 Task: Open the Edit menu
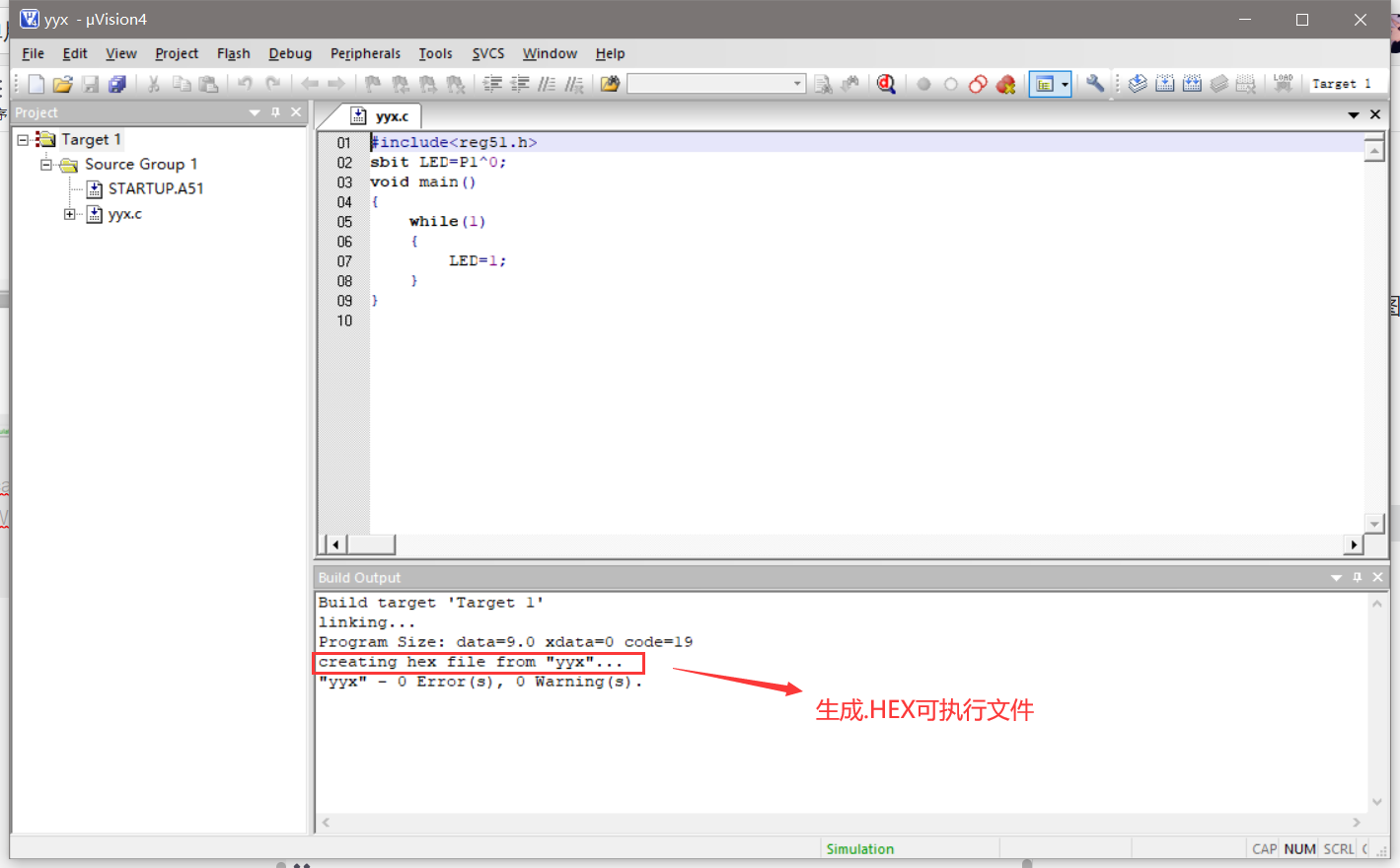(x=75, y=53)
